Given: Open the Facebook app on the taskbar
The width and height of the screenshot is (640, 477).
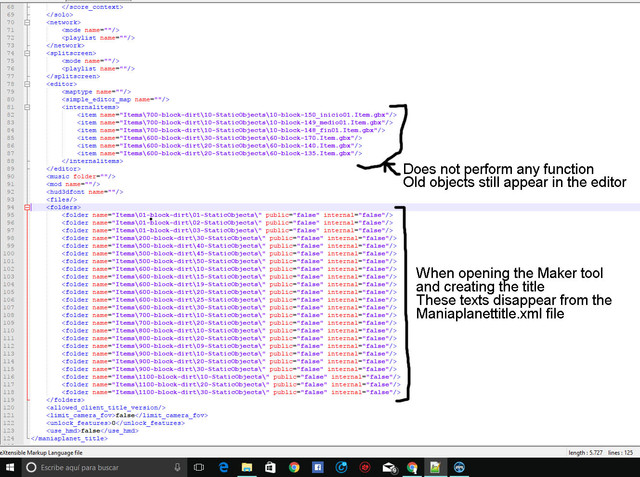Looking at the screenshot, I should 318,467.
